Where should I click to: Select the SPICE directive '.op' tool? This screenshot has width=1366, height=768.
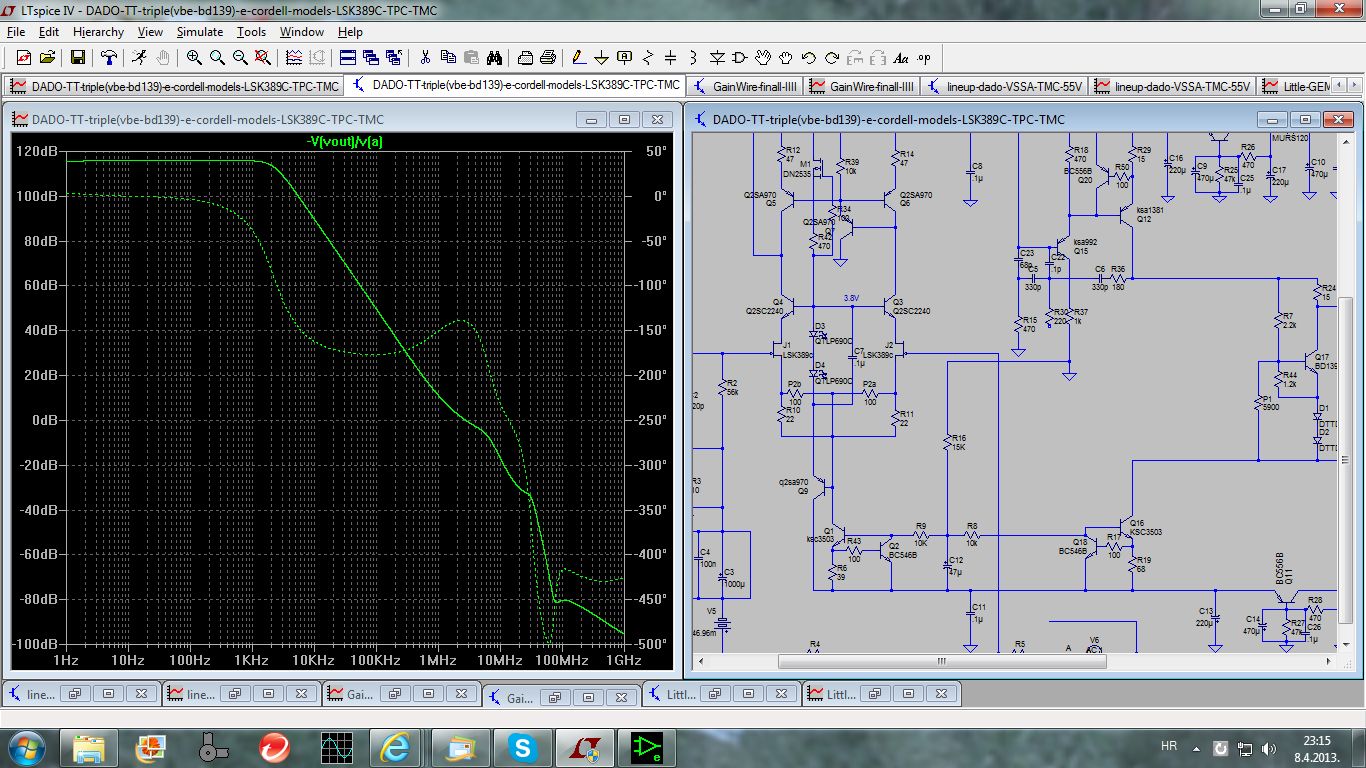924,58
